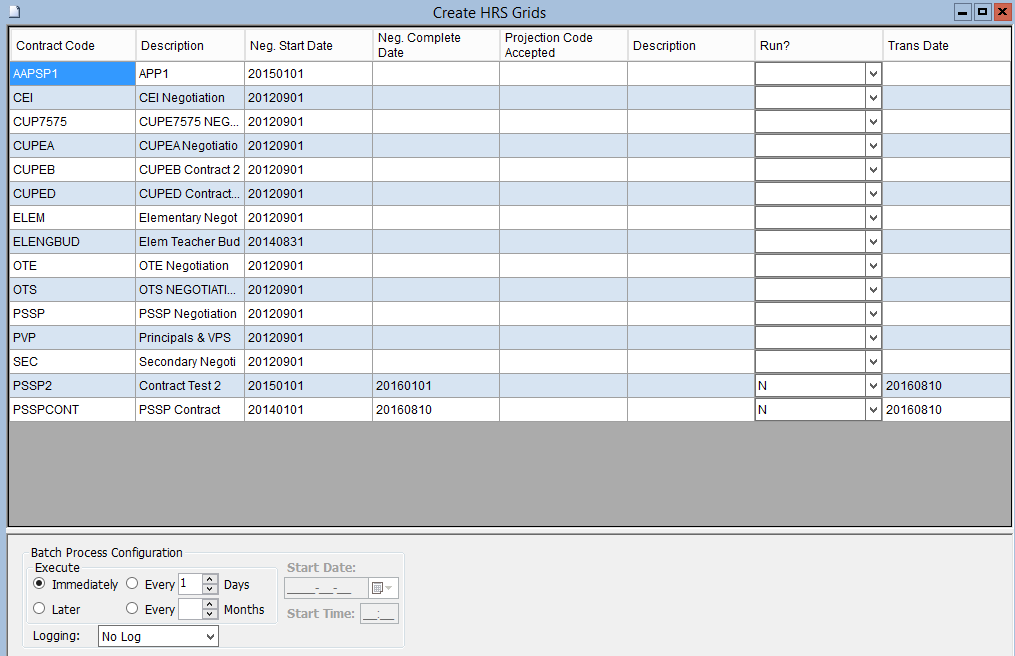Minimize the Create HRS Grids window

963,12
